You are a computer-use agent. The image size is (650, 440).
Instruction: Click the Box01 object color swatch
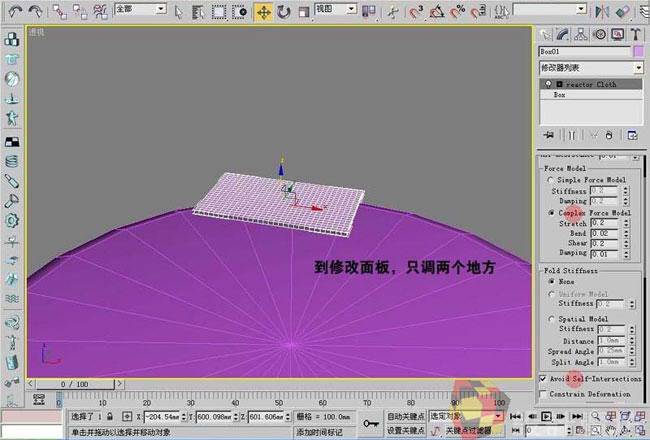point(639,51)
